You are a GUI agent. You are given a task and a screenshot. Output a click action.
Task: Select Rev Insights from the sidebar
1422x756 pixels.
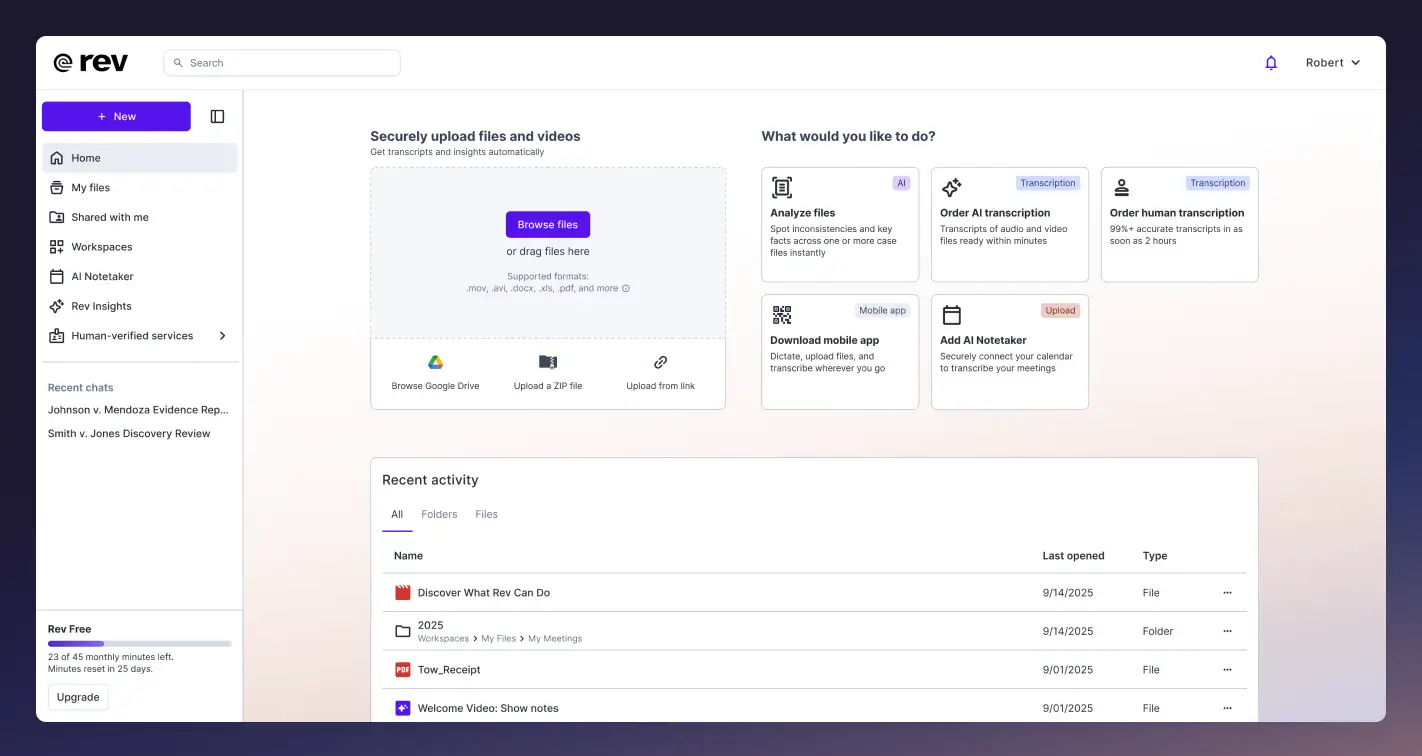point(101,306)
